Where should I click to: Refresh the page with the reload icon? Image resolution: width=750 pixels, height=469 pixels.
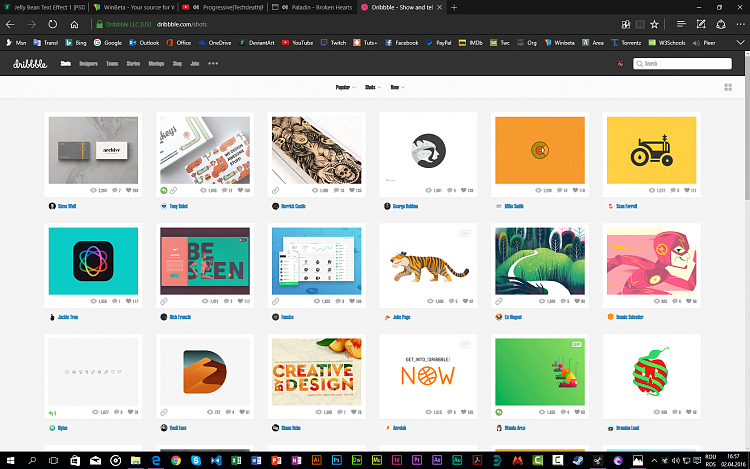point(51,24)
